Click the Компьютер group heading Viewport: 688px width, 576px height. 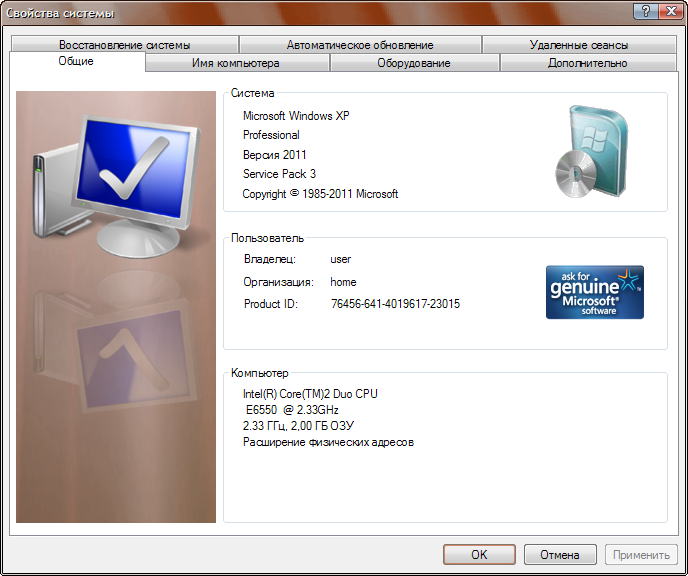click(260, 373)
